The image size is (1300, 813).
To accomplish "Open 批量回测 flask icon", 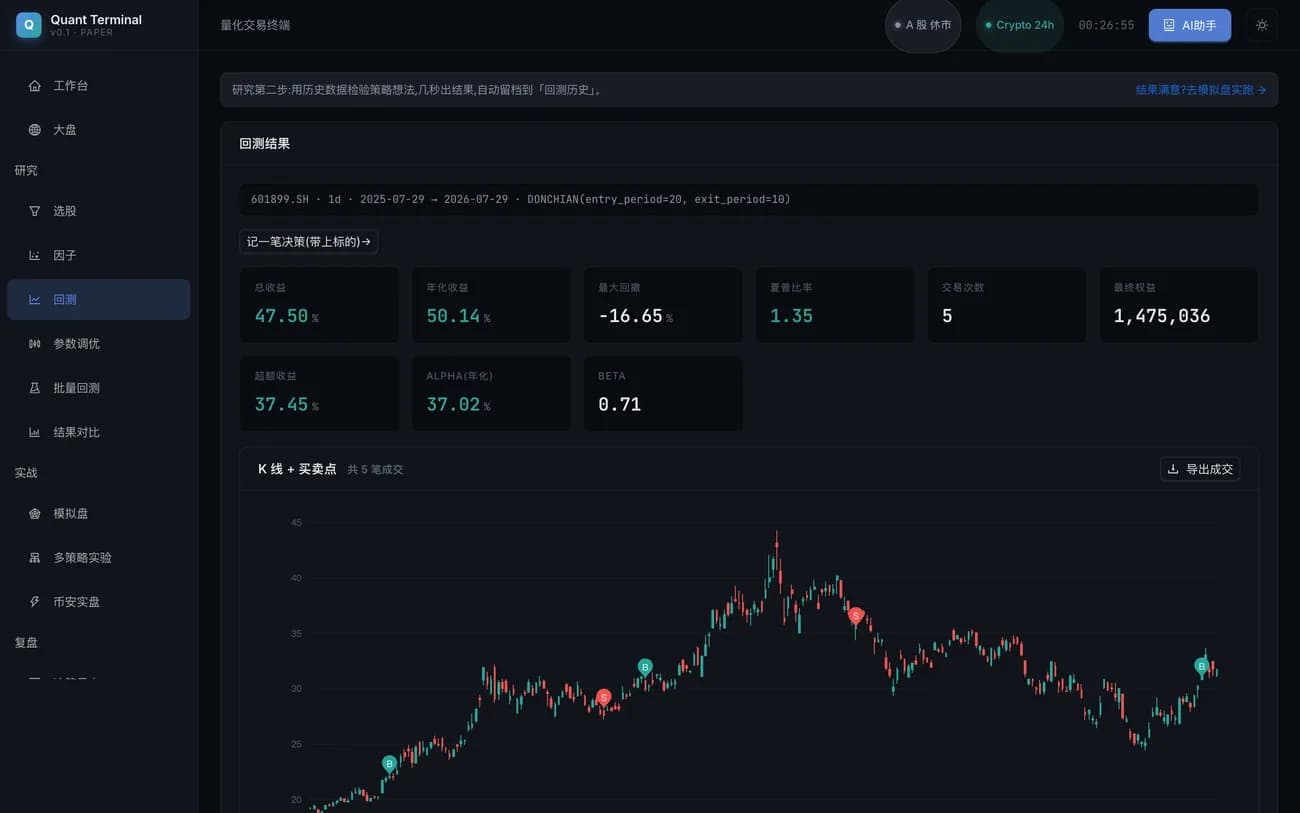I will click(x=35, y=388).
